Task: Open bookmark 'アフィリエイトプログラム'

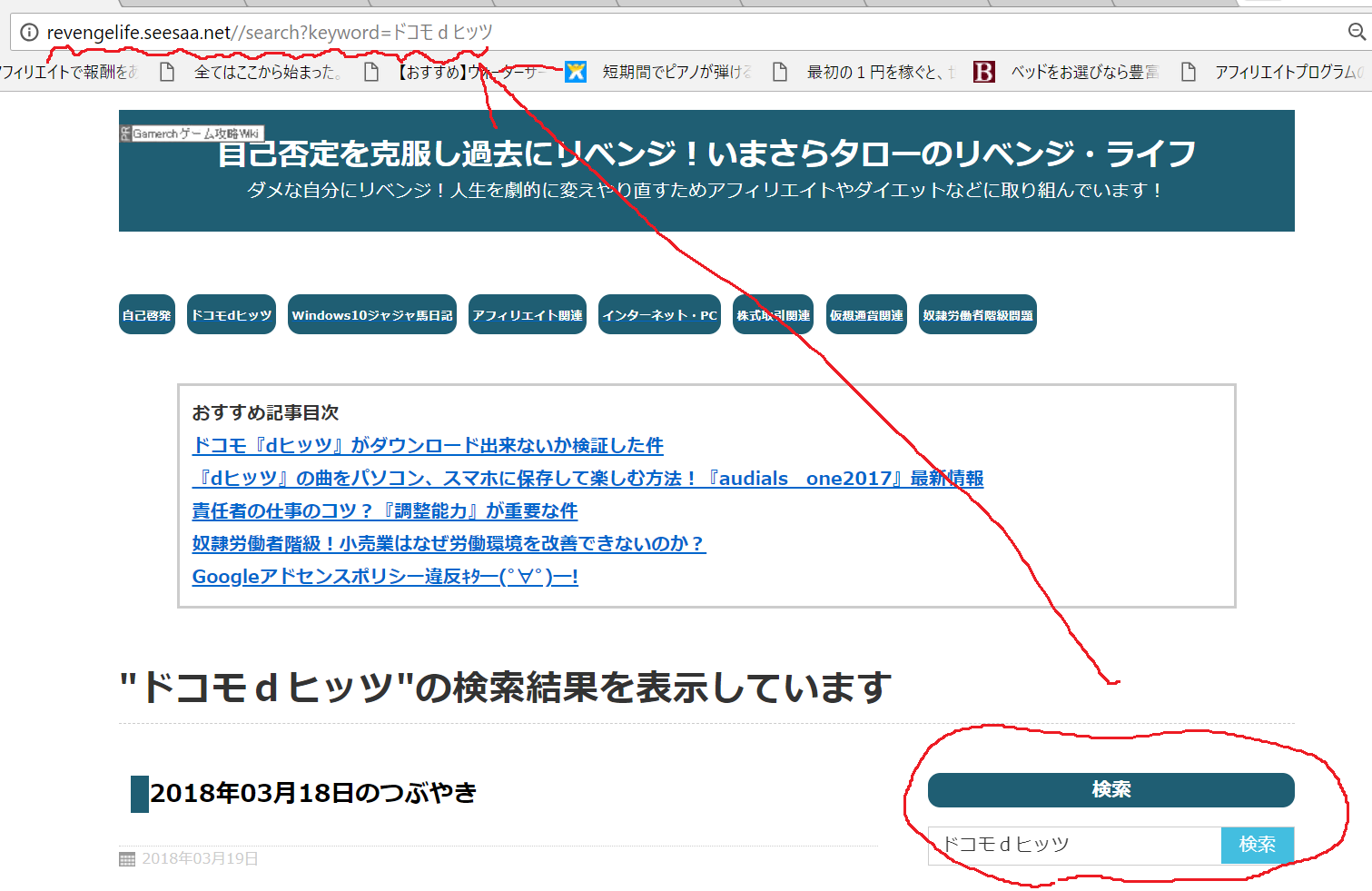Action: (x=1289, y=72)
